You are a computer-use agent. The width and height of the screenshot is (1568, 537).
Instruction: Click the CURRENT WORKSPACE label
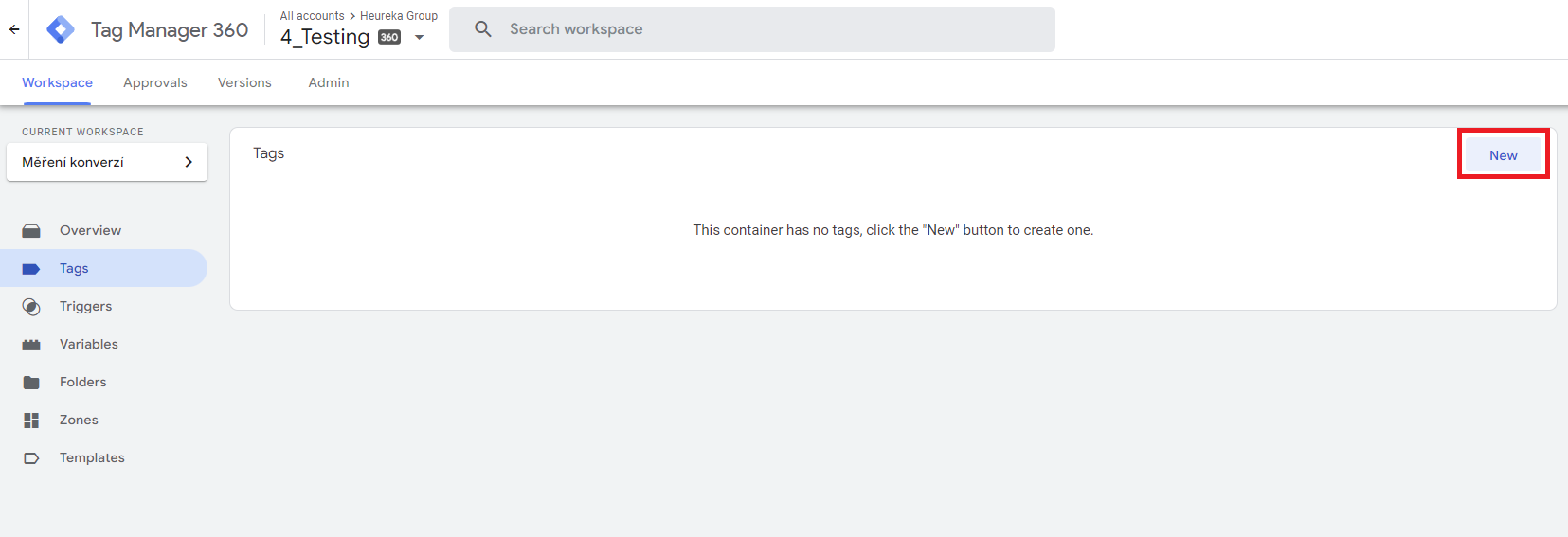(x=83, y=132)
